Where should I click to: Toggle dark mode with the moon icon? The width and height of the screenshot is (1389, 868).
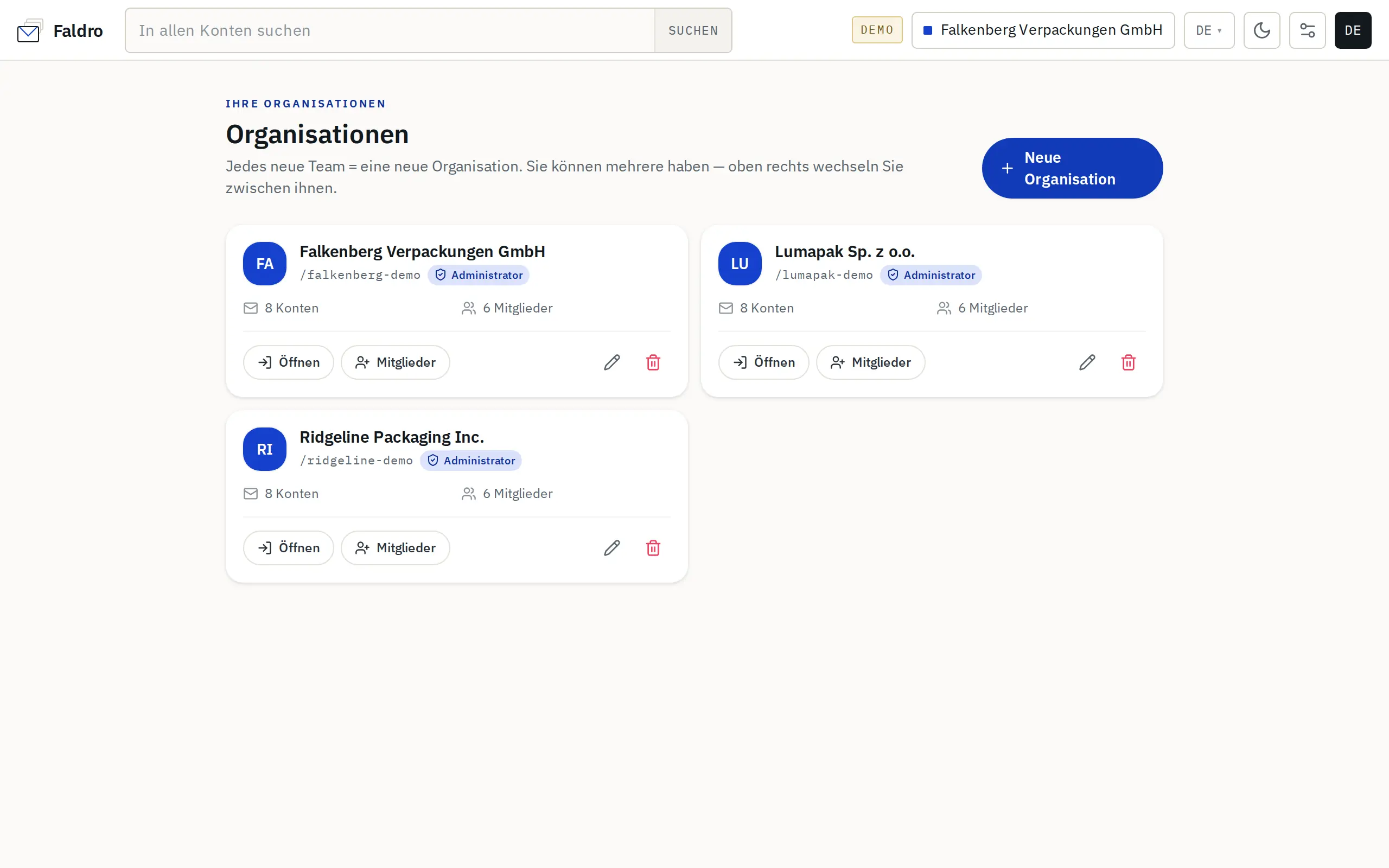click(x=1261, y=30)
